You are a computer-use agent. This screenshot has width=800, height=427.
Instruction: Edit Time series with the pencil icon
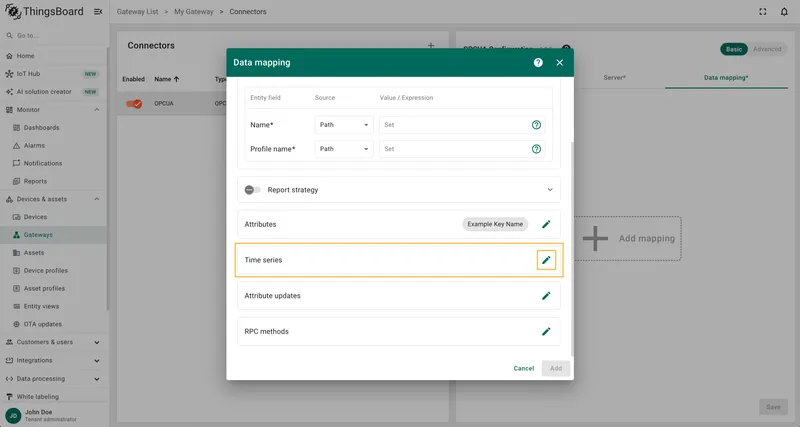546,260
